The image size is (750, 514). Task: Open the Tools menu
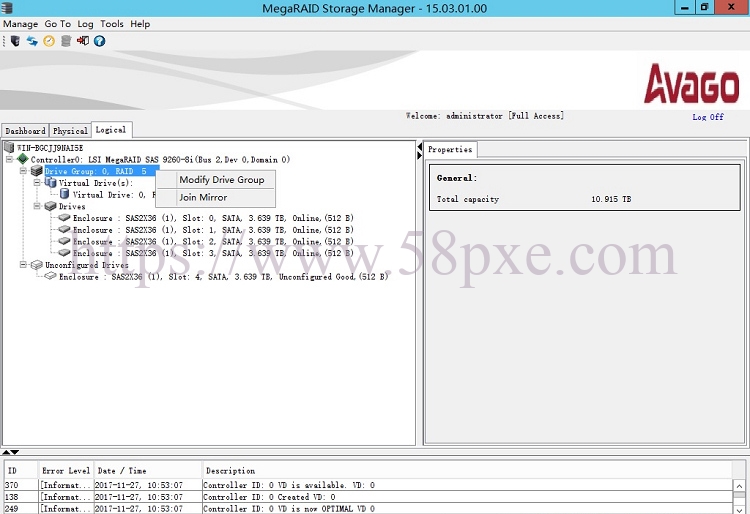[x=112, y=24]
